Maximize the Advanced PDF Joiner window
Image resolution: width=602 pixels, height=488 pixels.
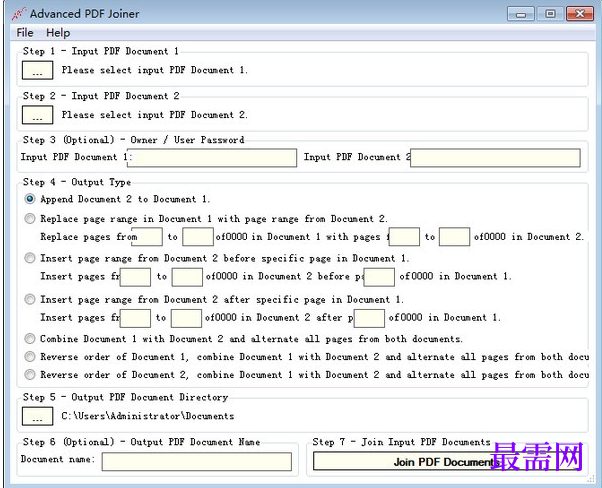coord(550,14)
